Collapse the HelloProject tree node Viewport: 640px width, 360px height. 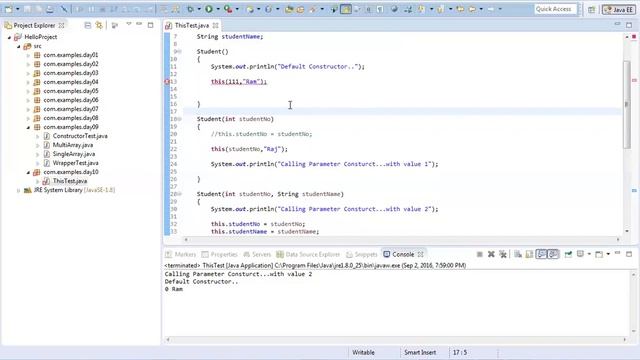tap(9, 37)
